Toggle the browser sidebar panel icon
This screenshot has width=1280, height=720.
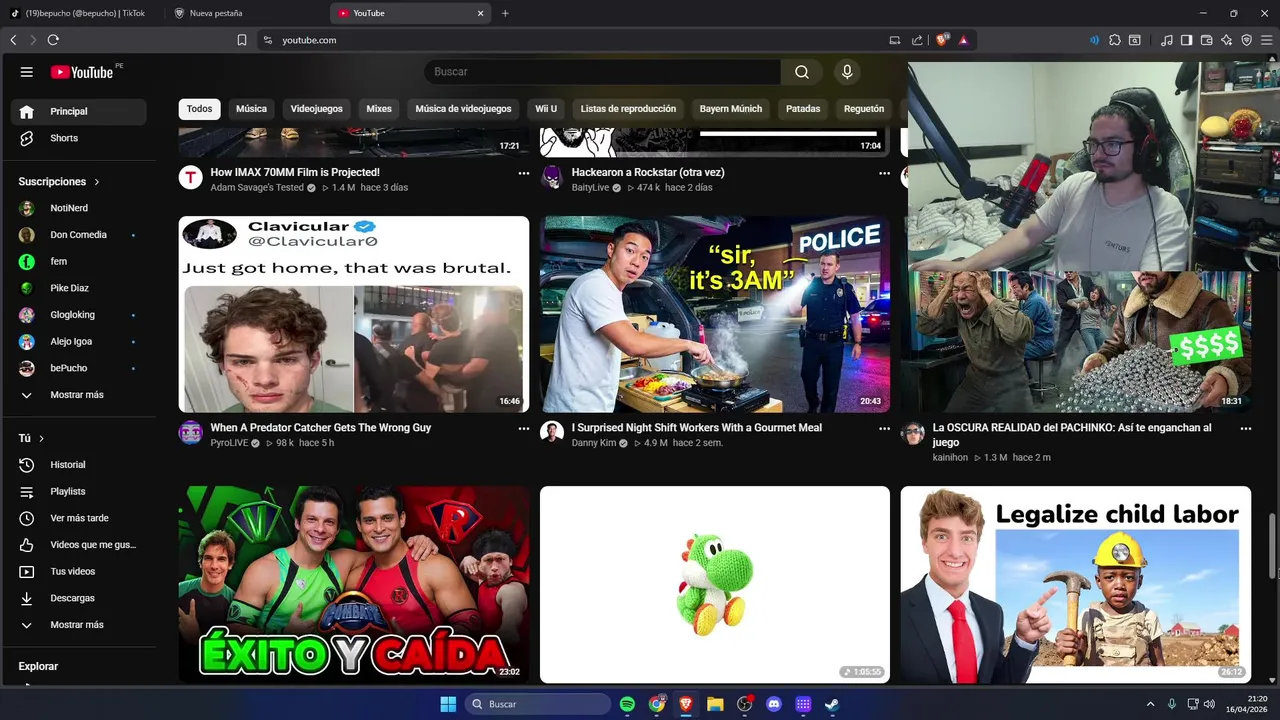[x=1186, y=40]
